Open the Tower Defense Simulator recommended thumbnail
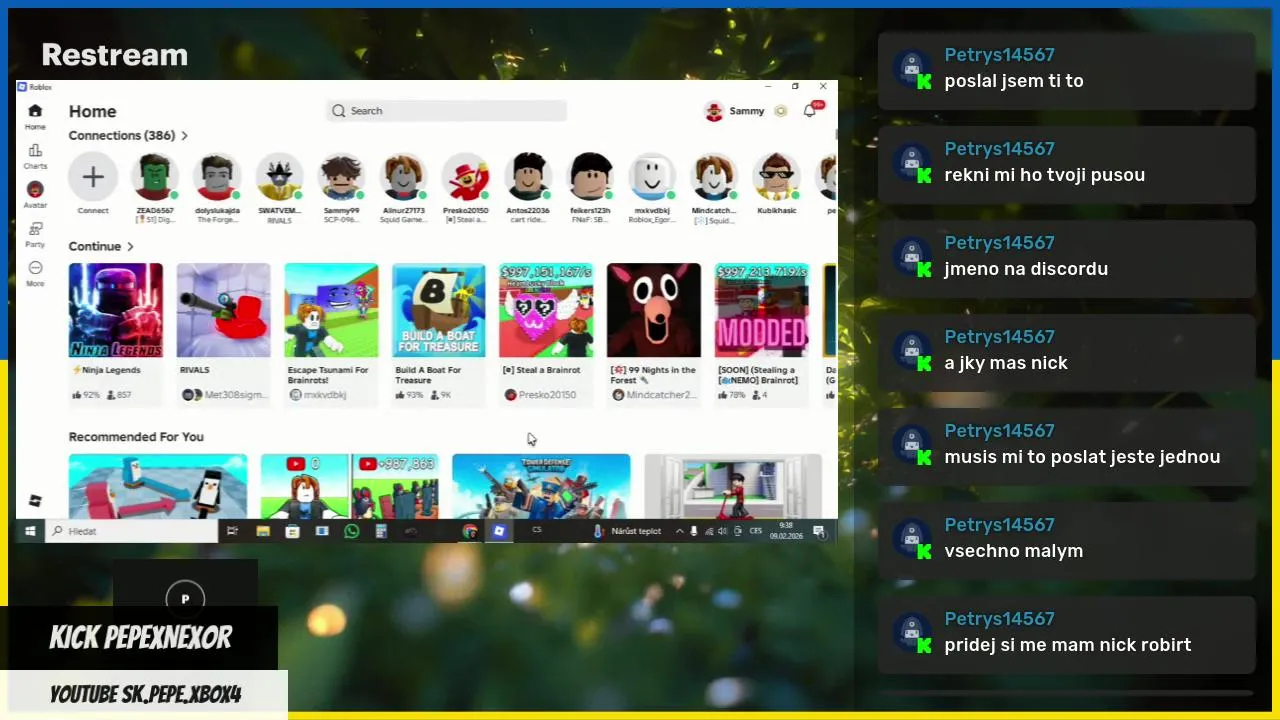The image size is (1280, 720). [541, 486]
